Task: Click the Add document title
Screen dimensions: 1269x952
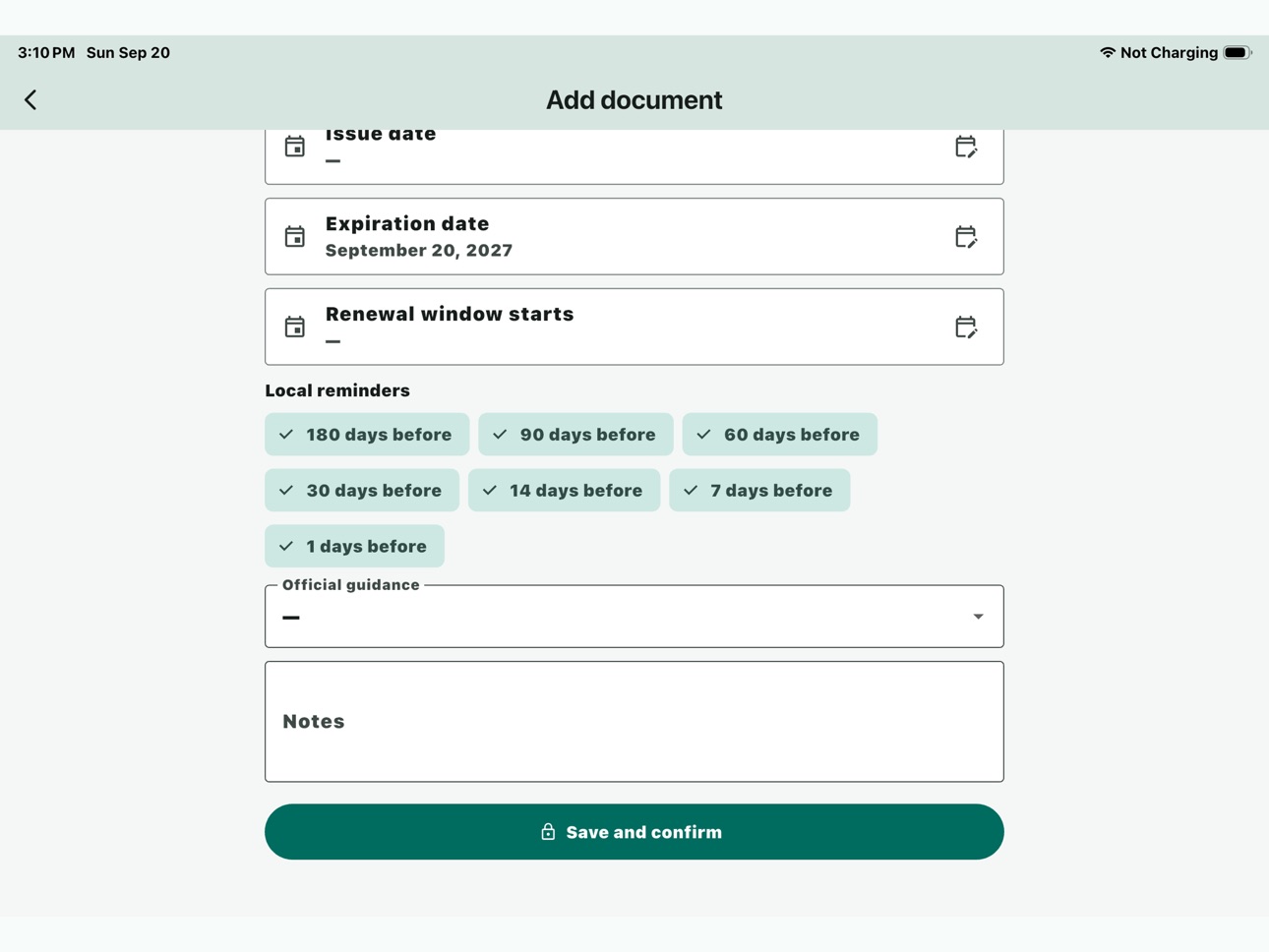Action: (x=634, y=99)
